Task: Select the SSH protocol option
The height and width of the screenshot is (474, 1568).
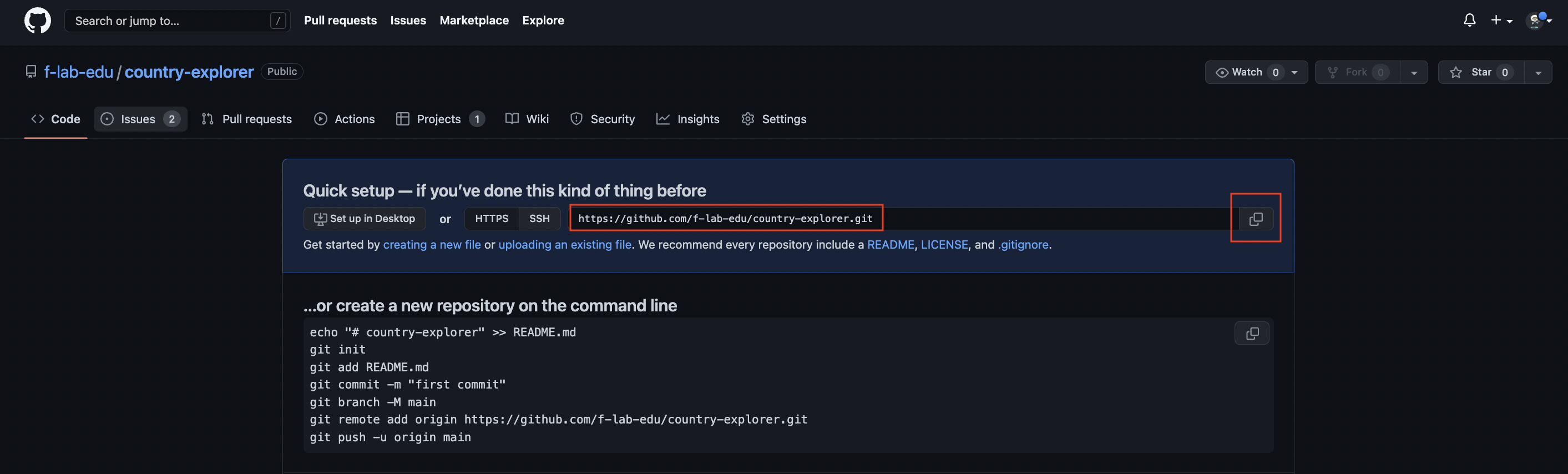Action: 539,219
